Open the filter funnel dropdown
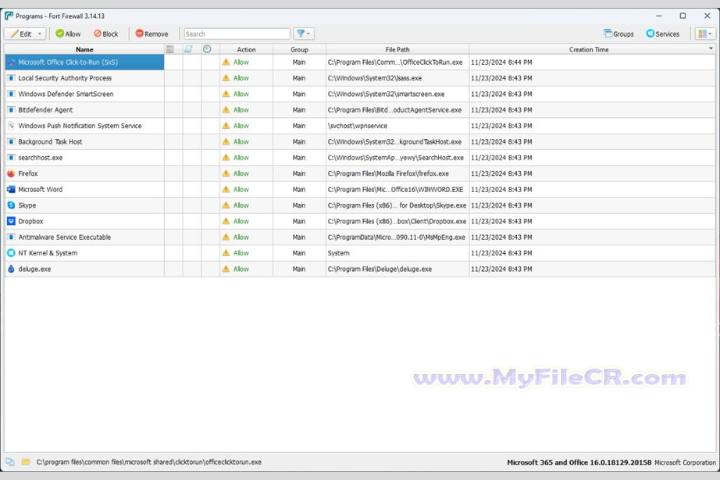This screenshot has height=480, width=720. point(304,34)
